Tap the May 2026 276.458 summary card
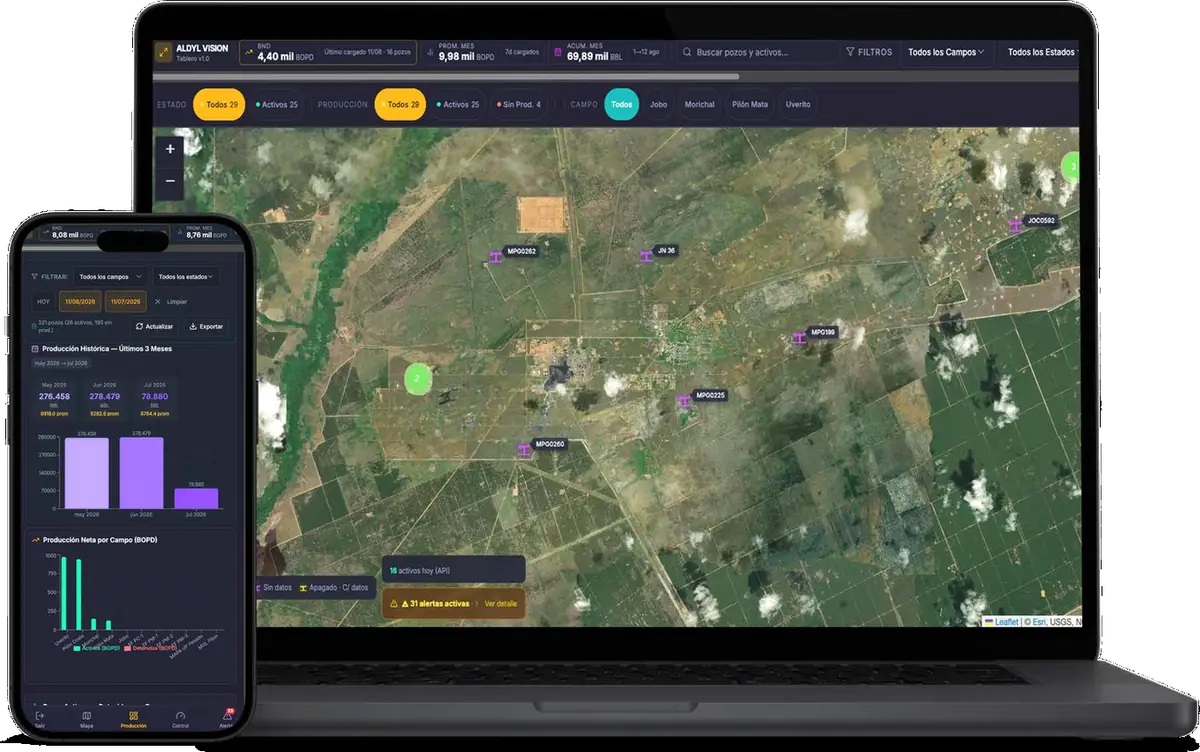1200x752 pixels. click(x=54, y=398)
